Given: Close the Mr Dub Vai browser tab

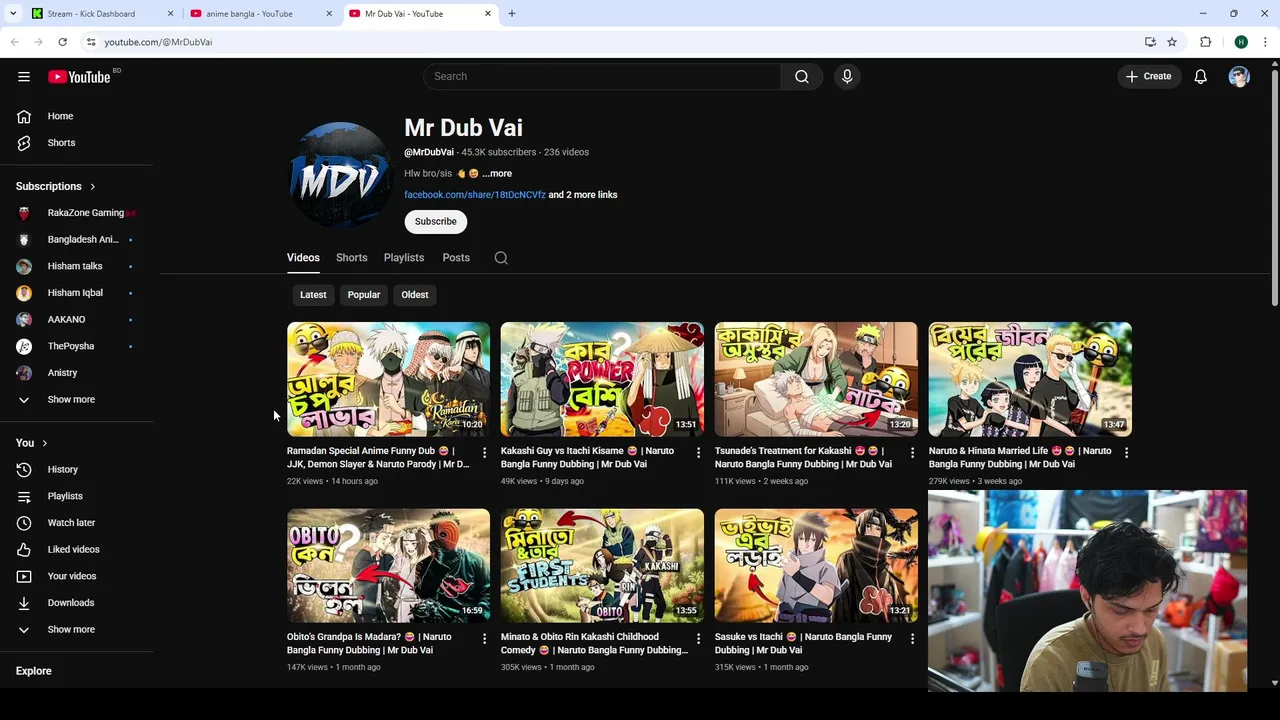Looking at the screenshot, I should tap(488, 14).
